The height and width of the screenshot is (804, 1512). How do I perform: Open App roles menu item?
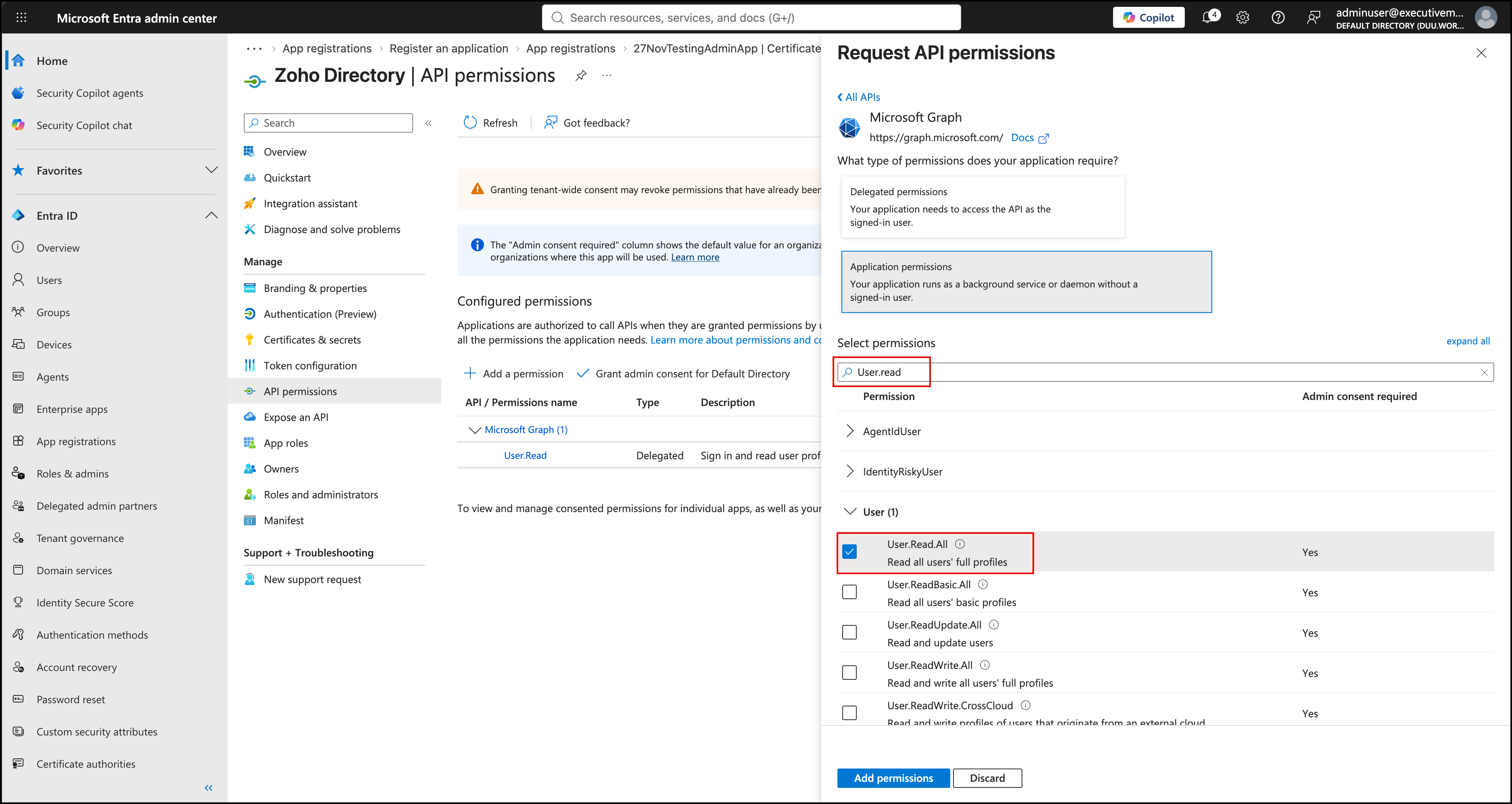286,444
